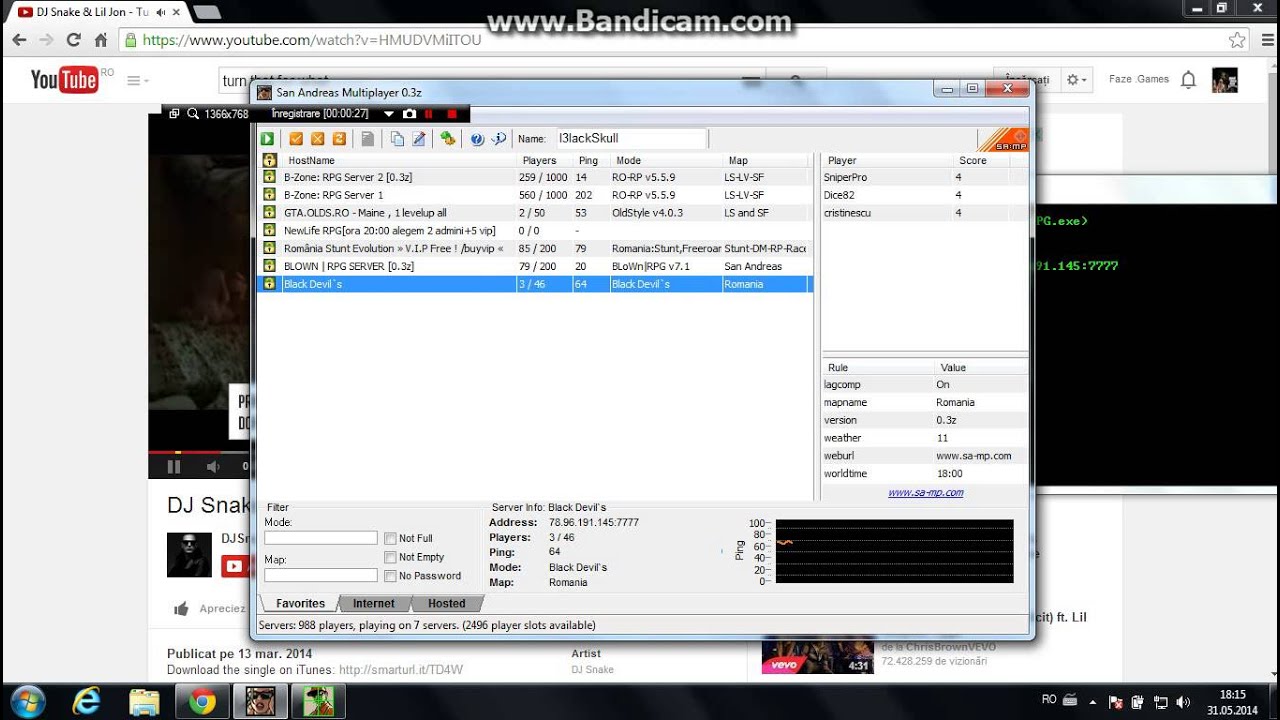Select the GTA.OLDS.RO - Maine server row

(537, 213)
